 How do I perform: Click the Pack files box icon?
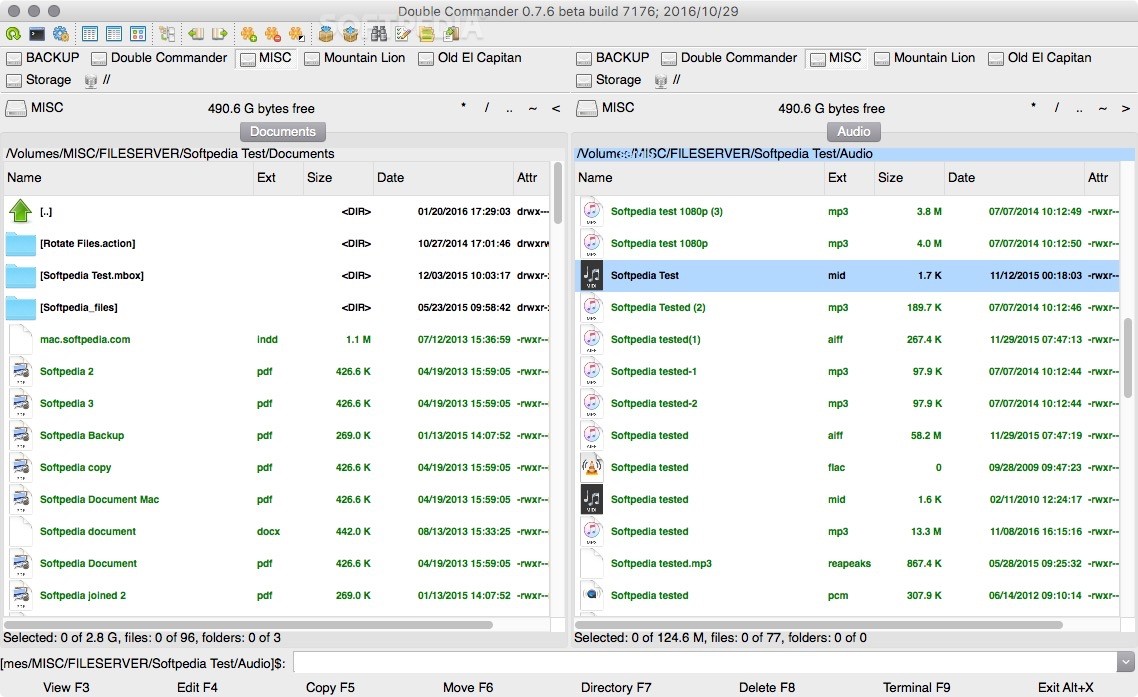click(x=326, y=33)
